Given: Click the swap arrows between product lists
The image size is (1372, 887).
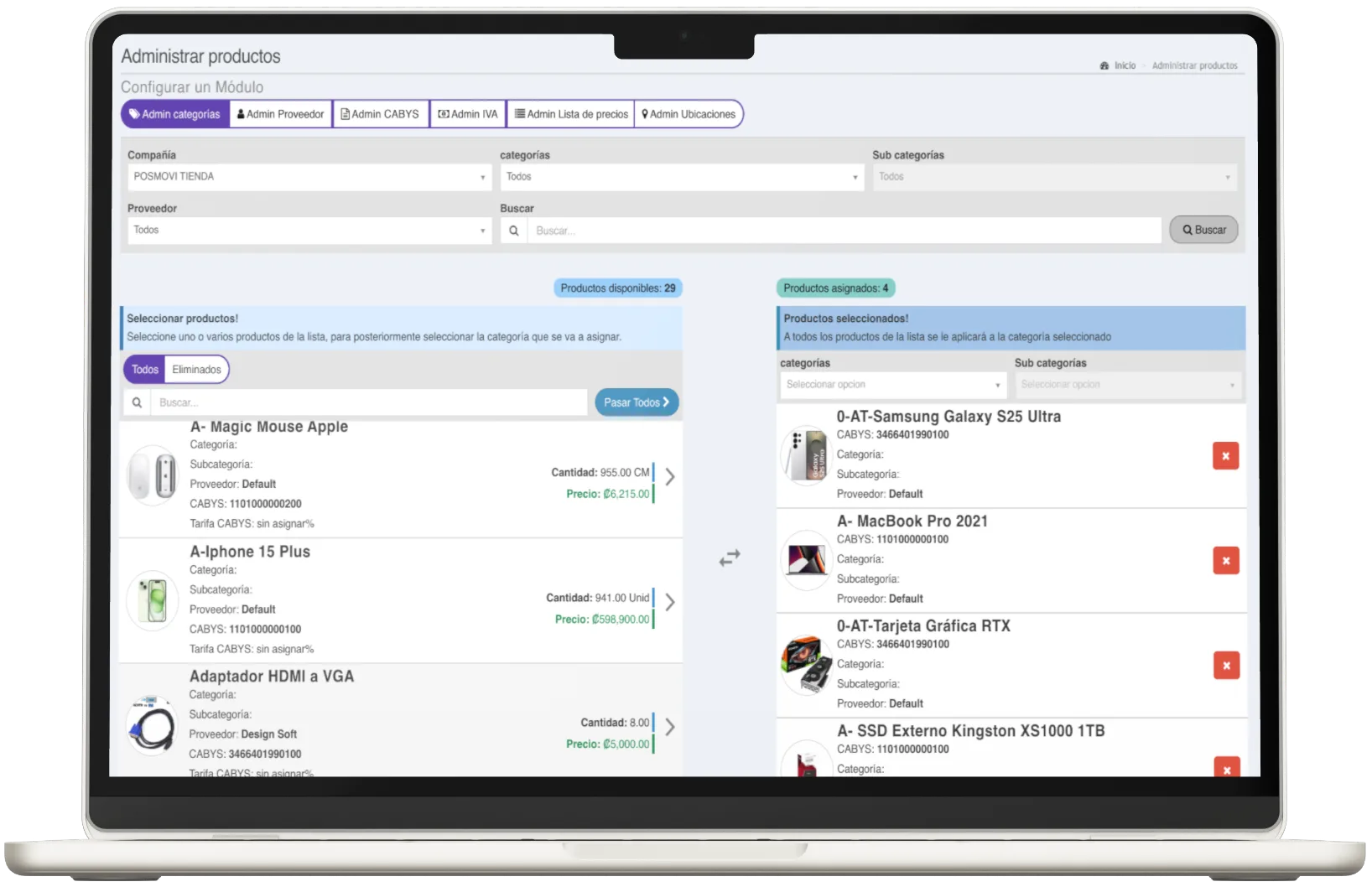Looking at the screenshot, I should click(x=730, y=557).
